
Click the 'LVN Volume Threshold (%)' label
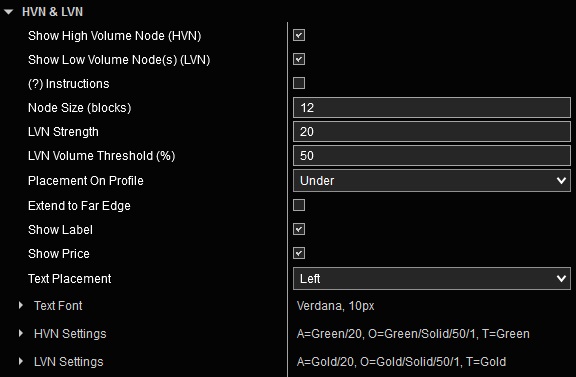coord(101,156)
